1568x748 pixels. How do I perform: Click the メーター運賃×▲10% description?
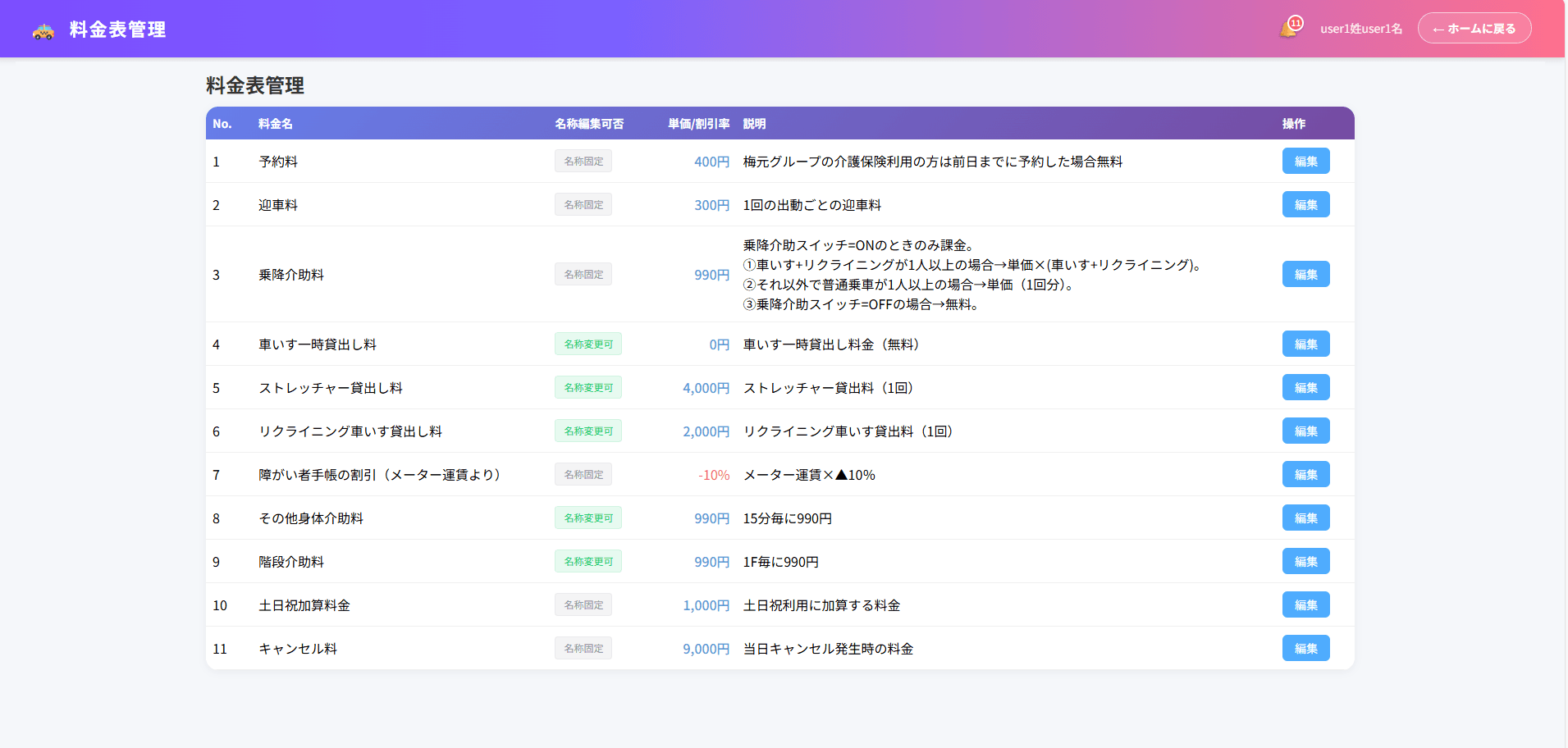coord(809,475)
